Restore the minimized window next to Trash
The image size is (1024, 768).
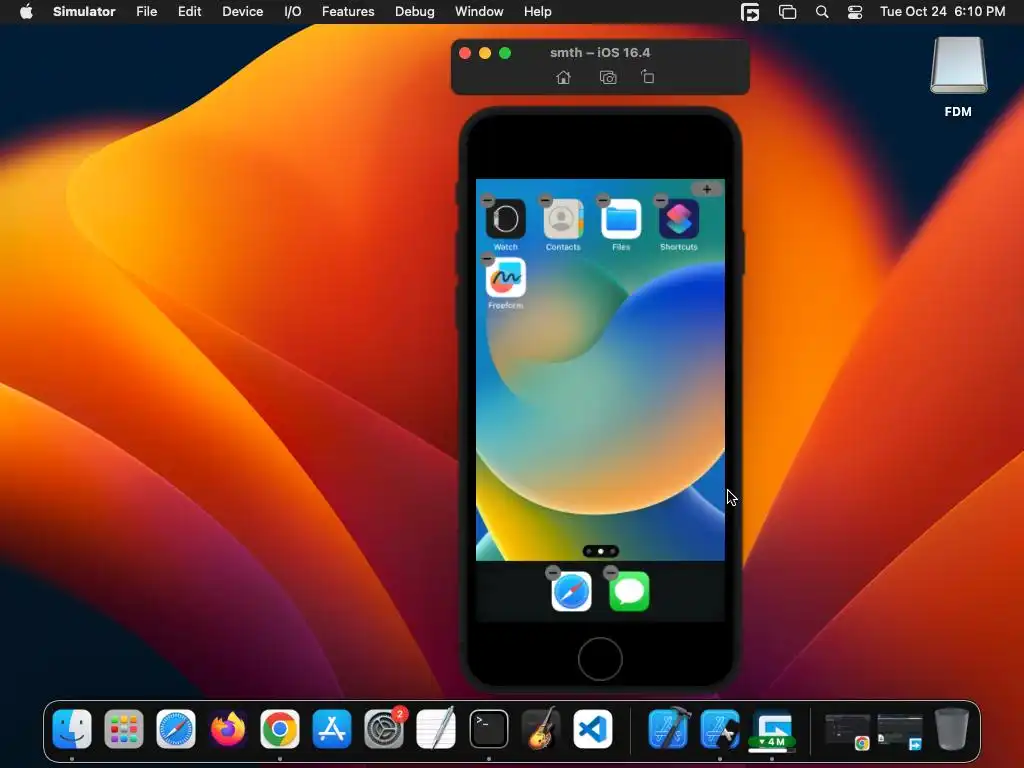point(900,730)
